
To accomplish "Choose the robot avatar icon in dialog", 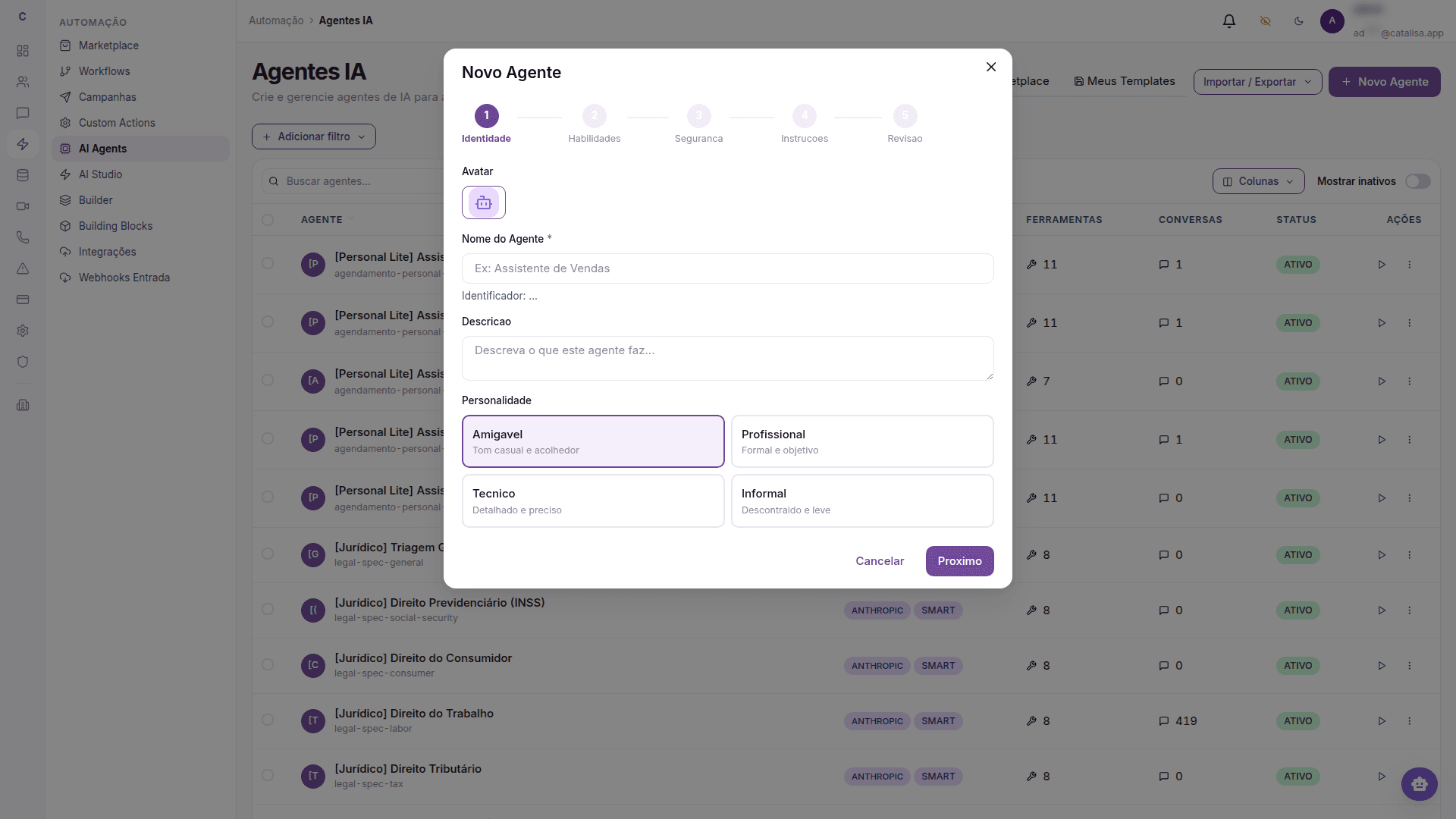I will click(484, 202).
